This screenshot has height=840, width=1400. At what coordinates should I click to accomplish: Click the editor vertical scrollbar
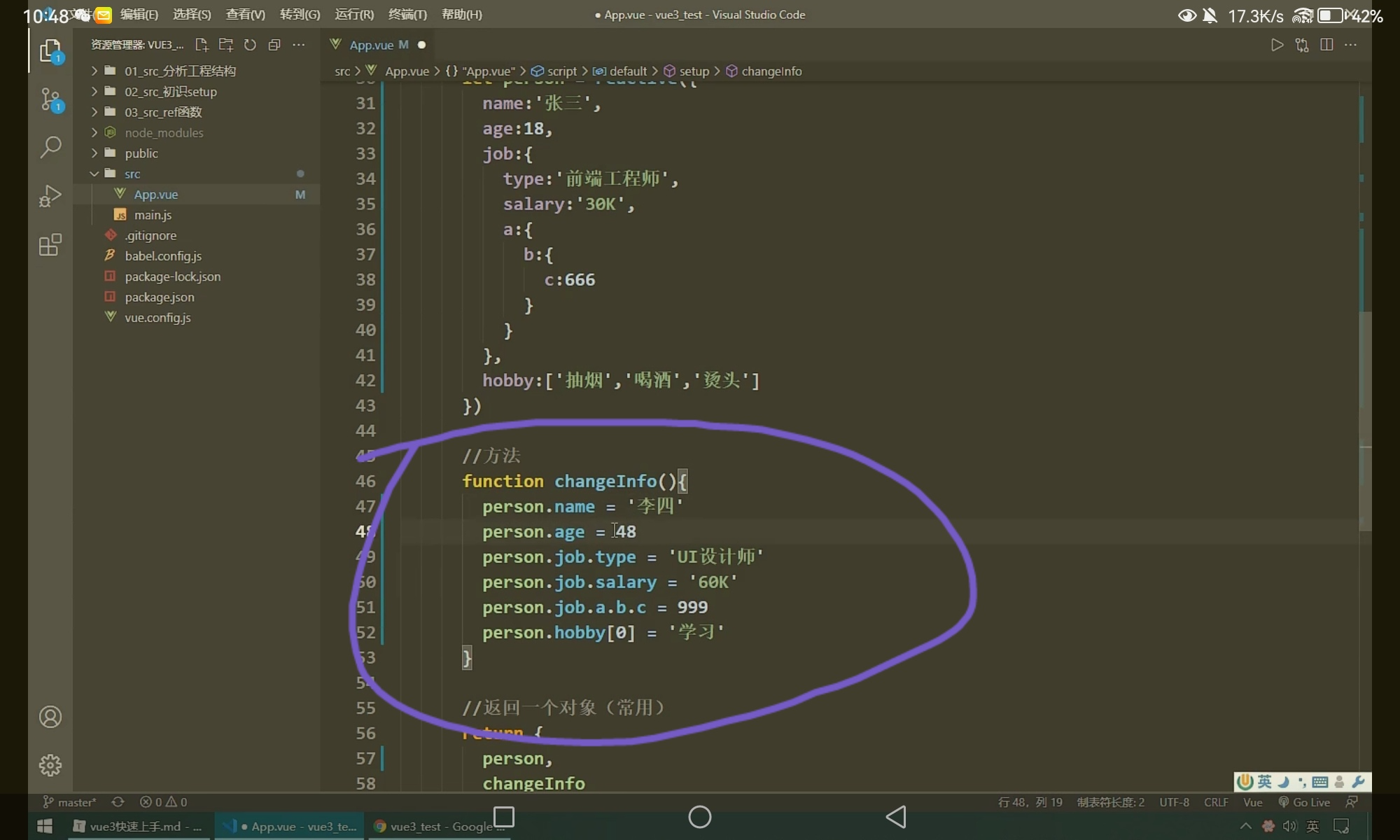[1365, 420]
